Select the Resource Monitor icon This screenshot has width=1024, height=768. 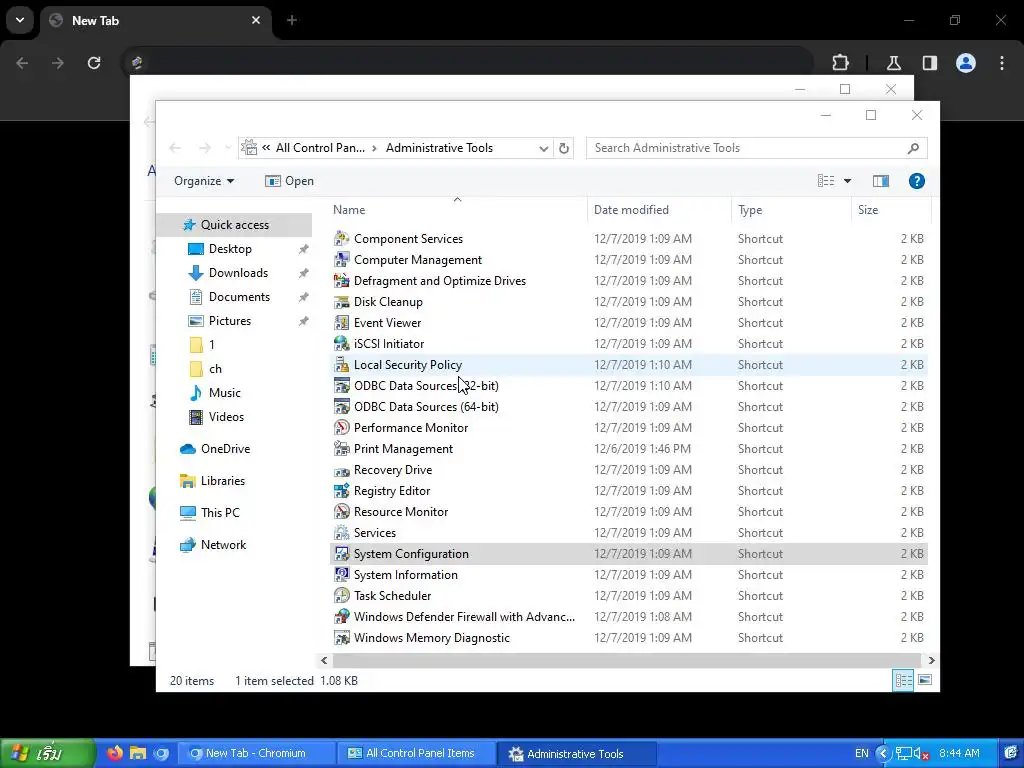click(x=342, y=511)
